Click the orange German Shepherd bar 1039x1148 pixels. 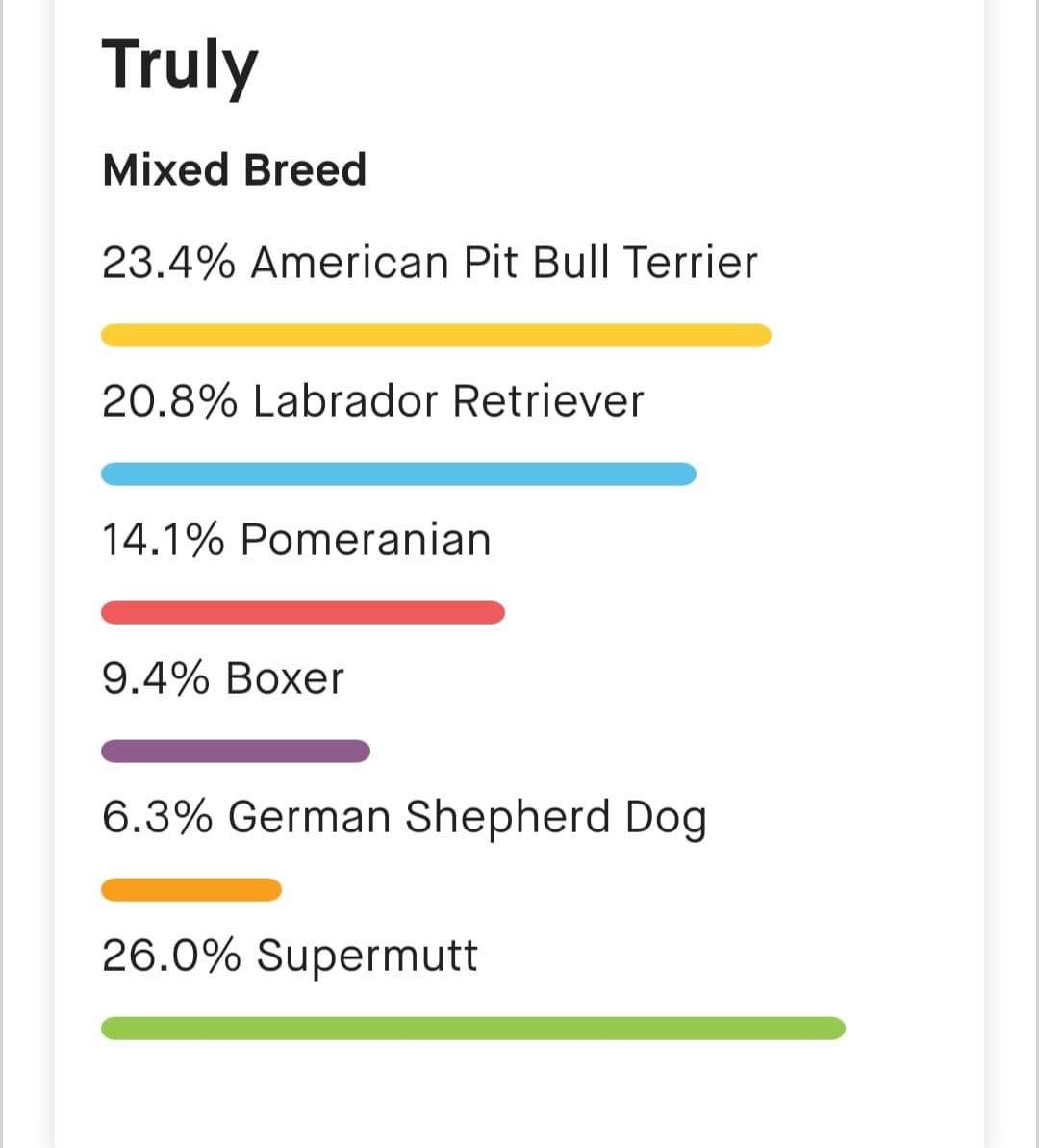[191, 889]
